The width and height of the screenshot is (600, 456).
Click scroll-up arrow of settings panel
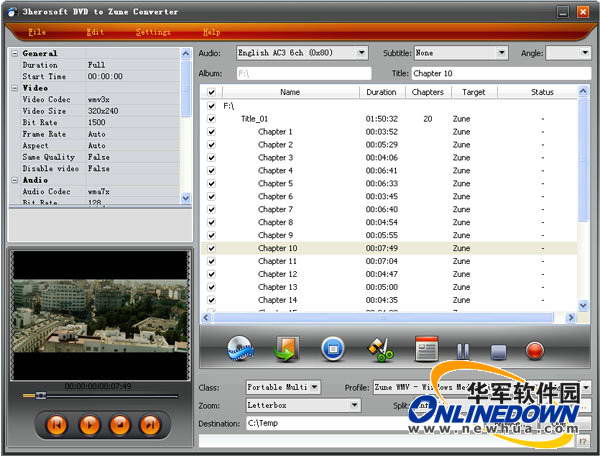pos(186,54)
